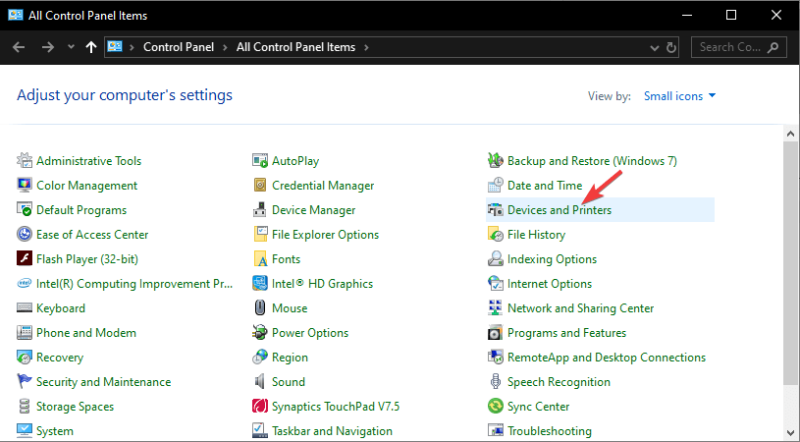This screenshot has height=442, width=800.
Task: Expand chevron before Control Panel breadcrumb
Action: click(x=132, y=47)
